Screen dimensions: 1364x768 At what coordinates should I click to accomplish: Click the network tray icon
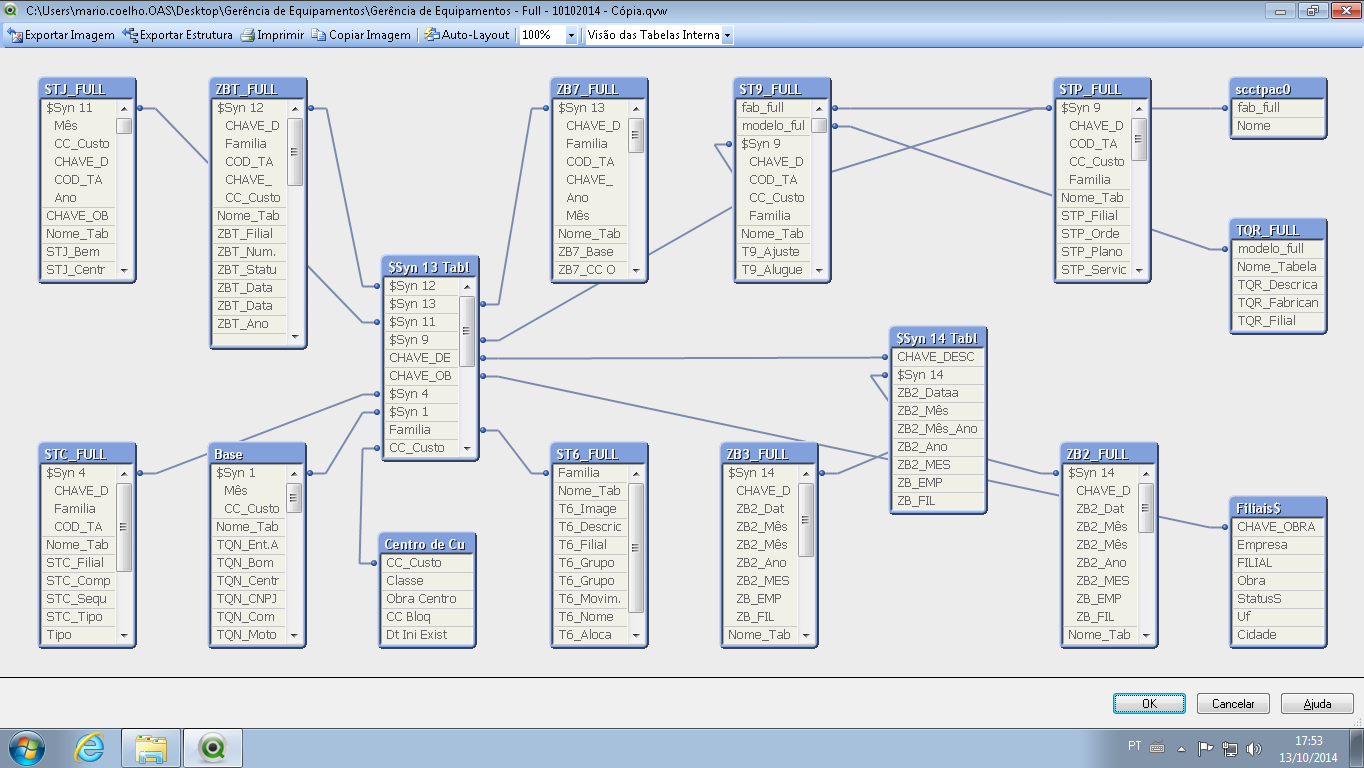1230,747
